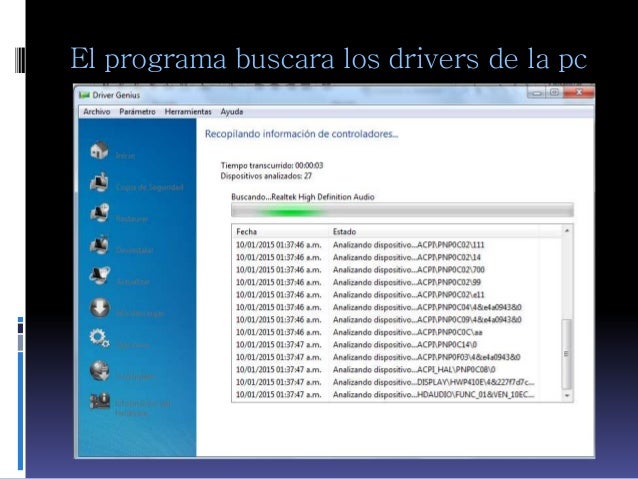Click the Driver Genius title bar icon

coord(84,95)
